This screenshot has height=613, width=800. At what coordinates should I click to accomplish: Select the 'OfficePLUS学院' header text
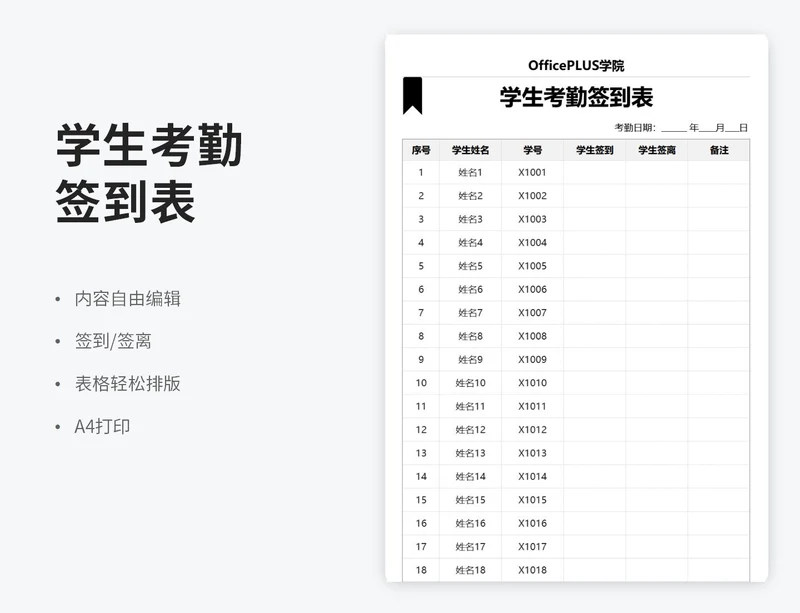pyautogui.click(x=576, y=65)
